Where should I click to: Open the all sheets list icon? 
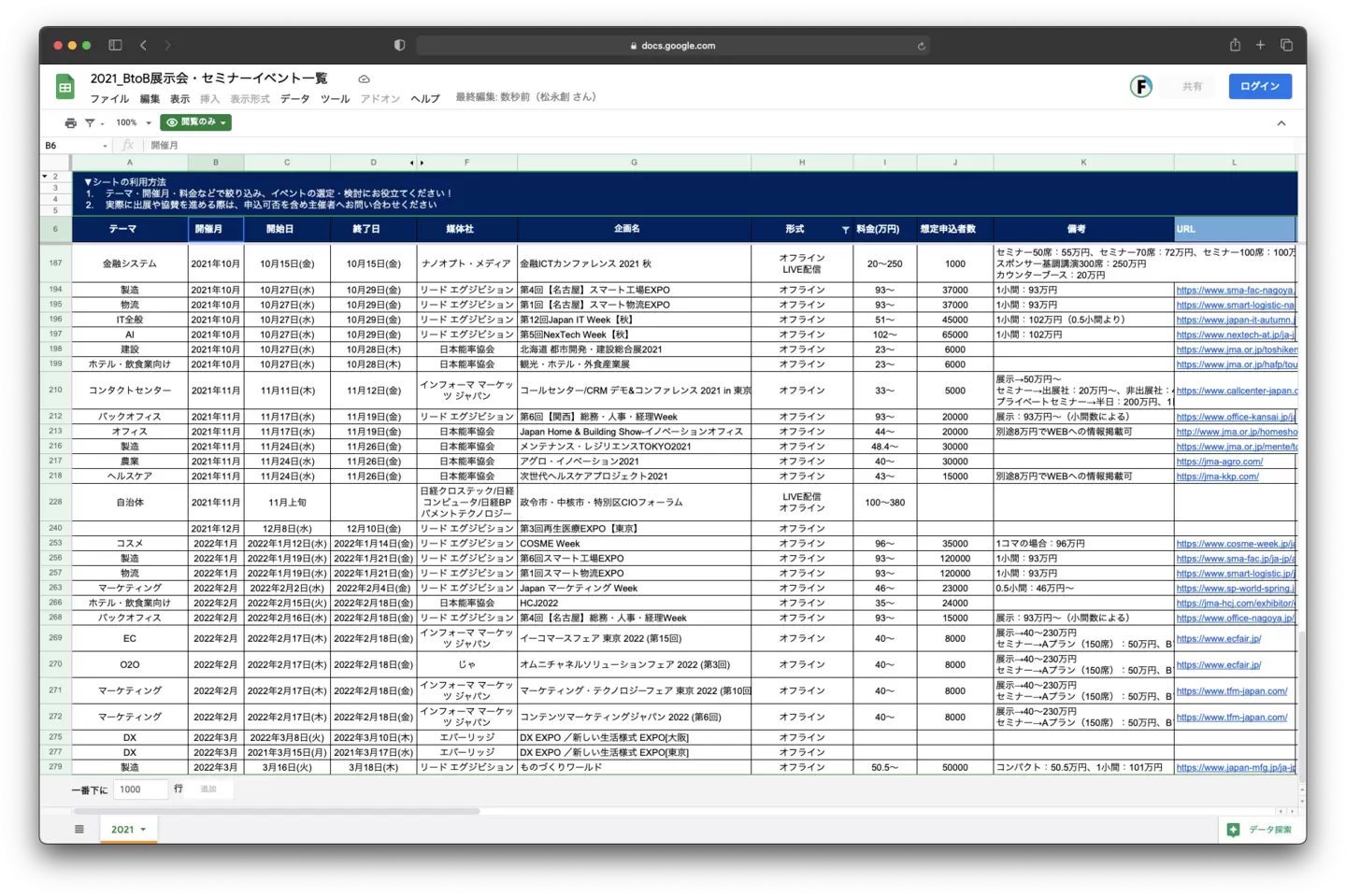point(79,829)
